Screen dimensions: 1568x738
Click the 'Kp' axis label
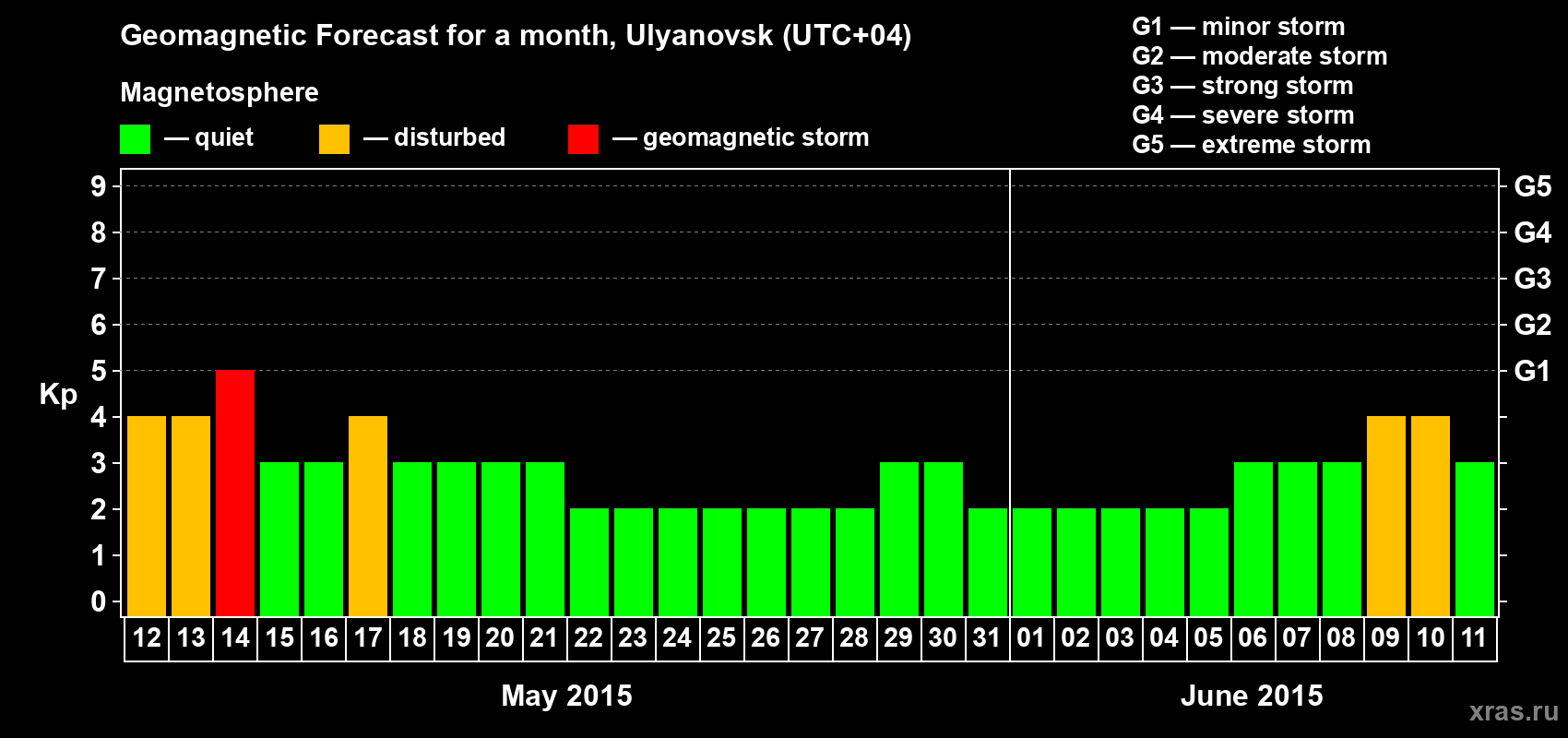pos(58,395)
